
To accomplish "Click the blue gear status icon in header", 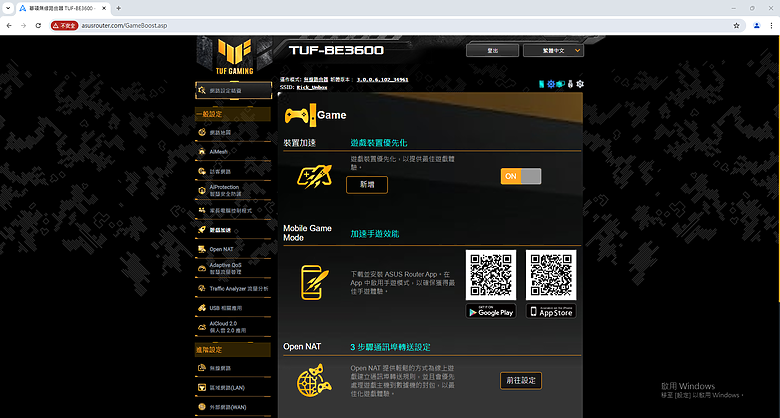I will coord(551,84).
